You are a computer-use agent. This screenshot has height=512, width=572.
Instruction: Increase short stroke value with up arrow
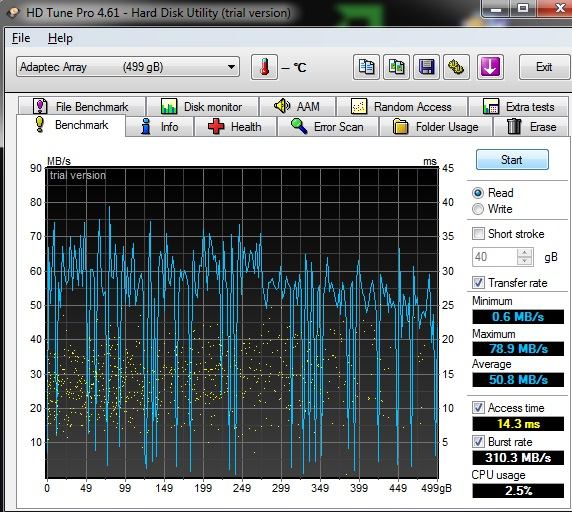tap(525, 252)
